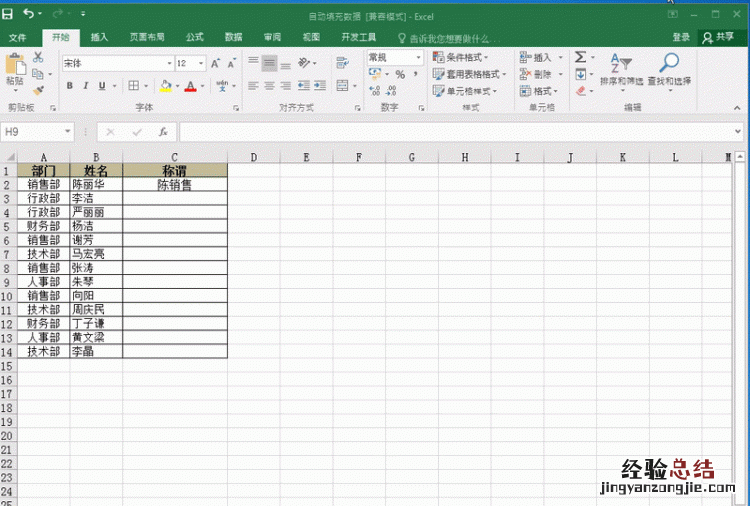The height and width of the screenshot is (506, 750).
Task: Open the 公式 ribbon tab
Action: [x=194, y=37]
